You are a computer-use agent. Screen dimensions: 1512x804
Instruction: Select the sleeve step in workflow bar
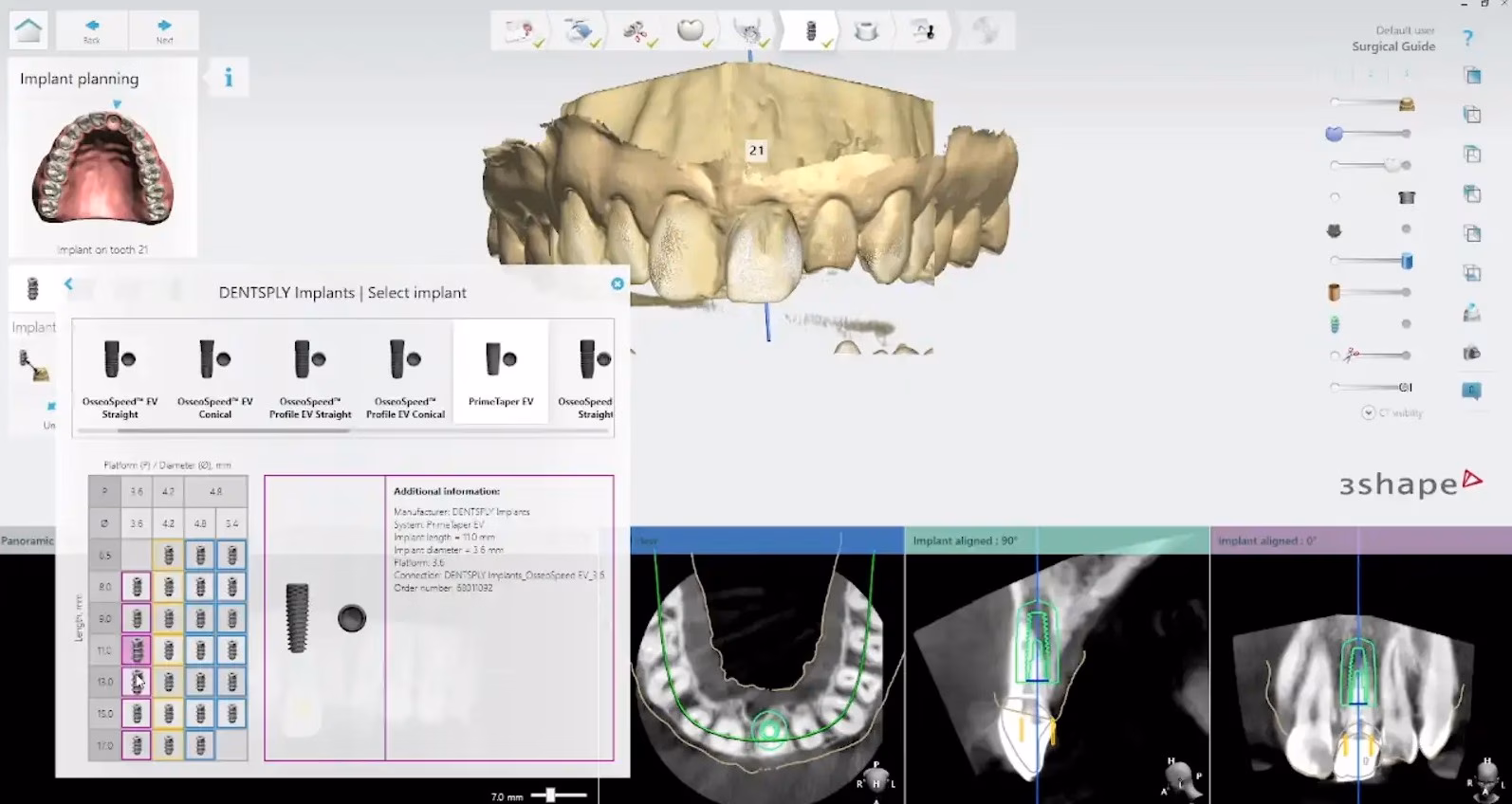tap(865, 31)
